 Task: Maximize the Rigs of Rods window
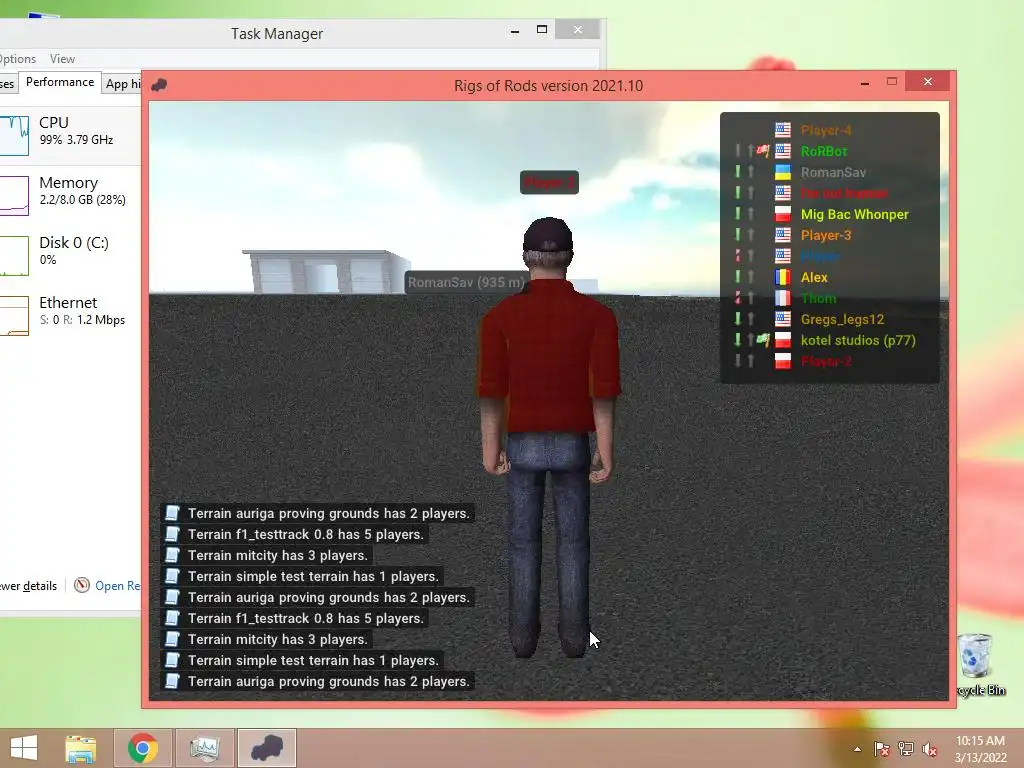click(892, 82)
